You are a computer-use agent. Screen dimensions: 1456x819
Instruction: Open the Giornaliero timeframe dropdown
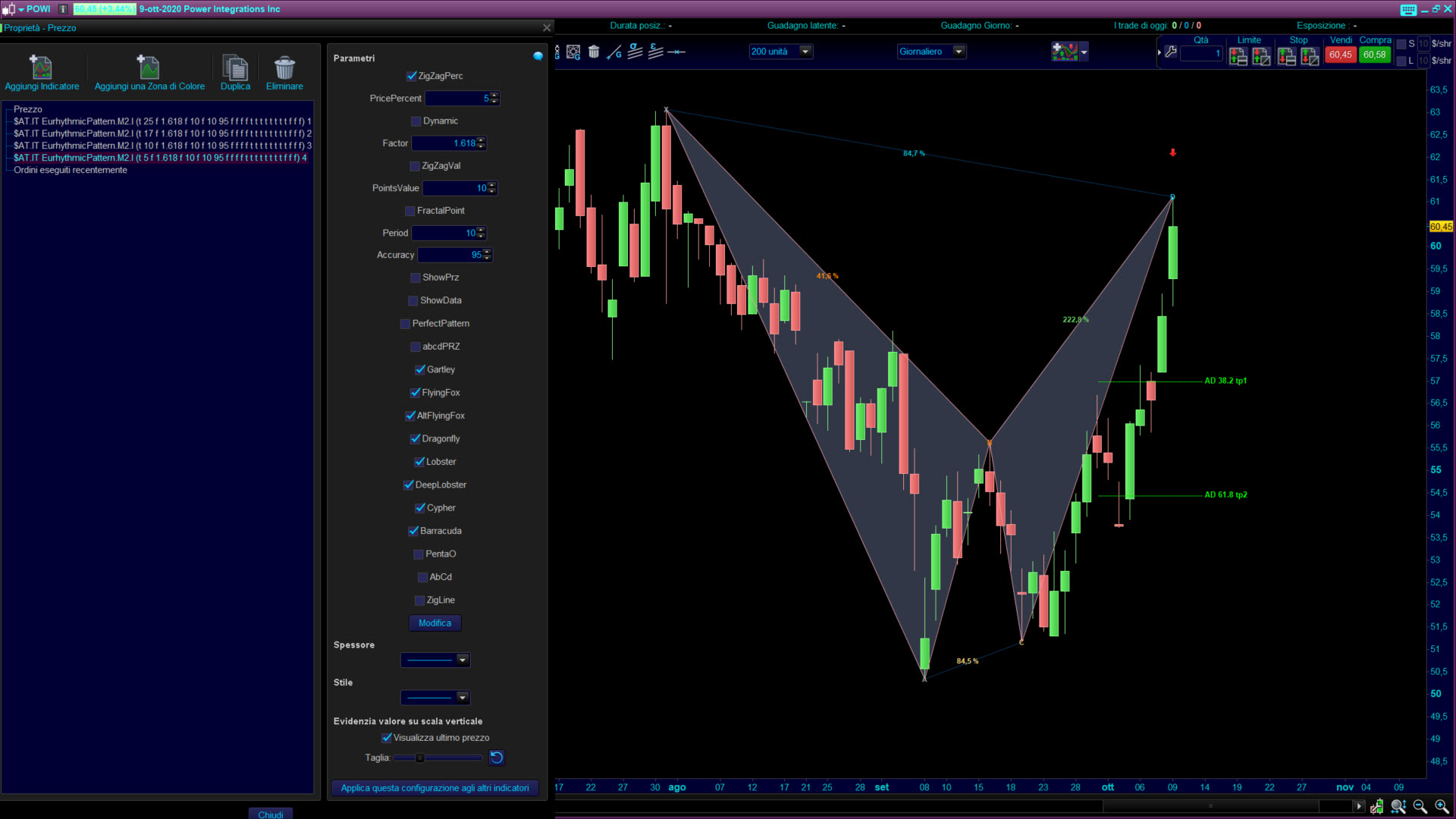click(959, 52)
